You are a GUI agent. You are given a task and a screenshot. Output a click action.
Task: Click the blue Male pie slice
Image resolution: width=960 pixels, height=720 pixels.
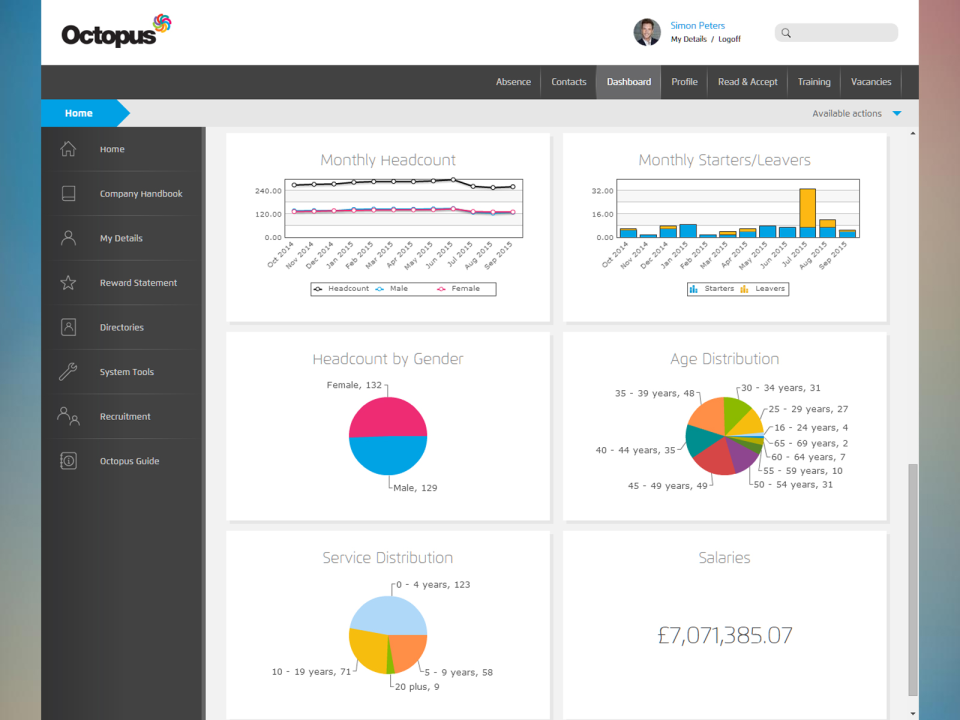pos(388,456)
